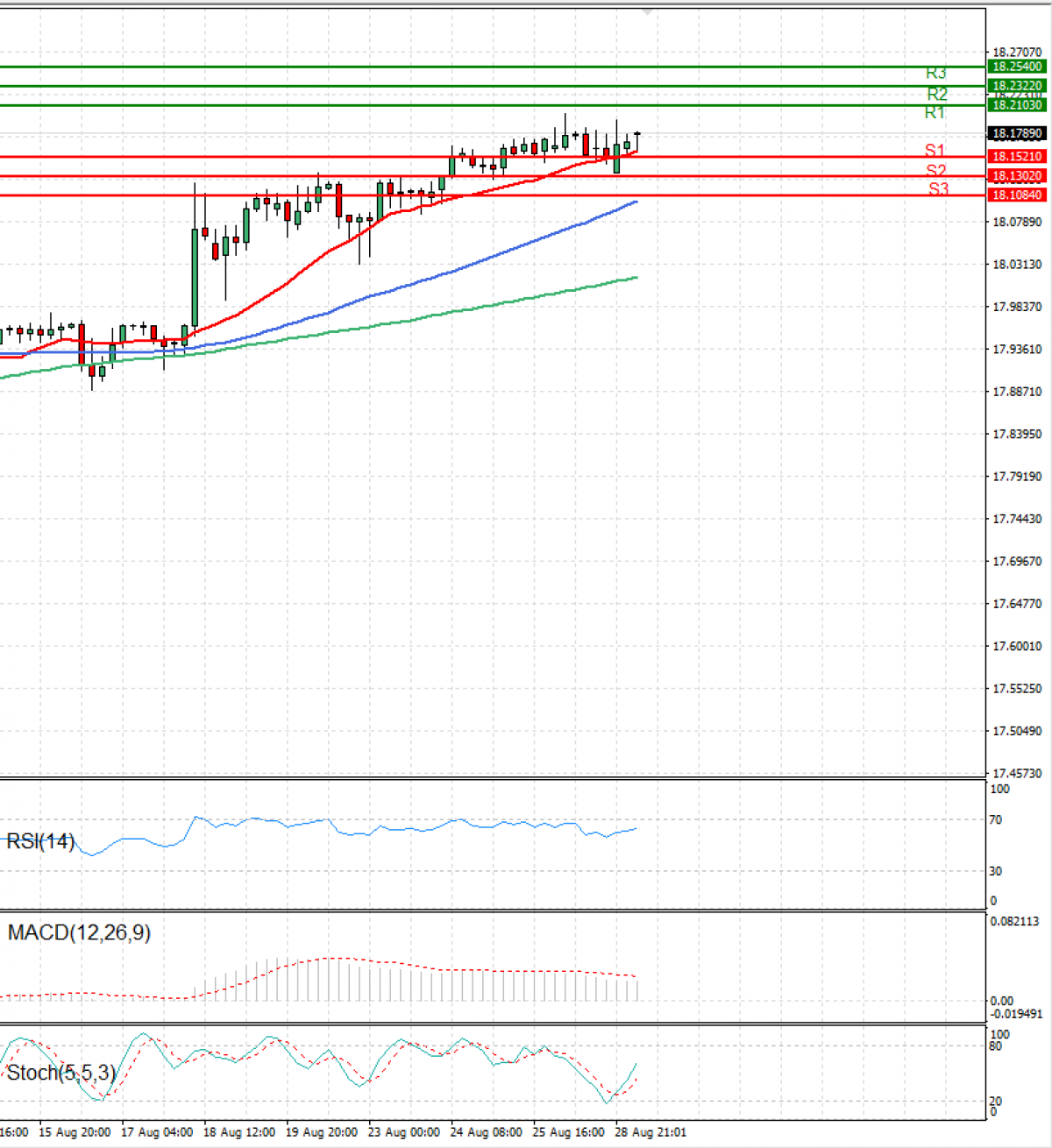Click the RSI(14) indicator label

41,841
